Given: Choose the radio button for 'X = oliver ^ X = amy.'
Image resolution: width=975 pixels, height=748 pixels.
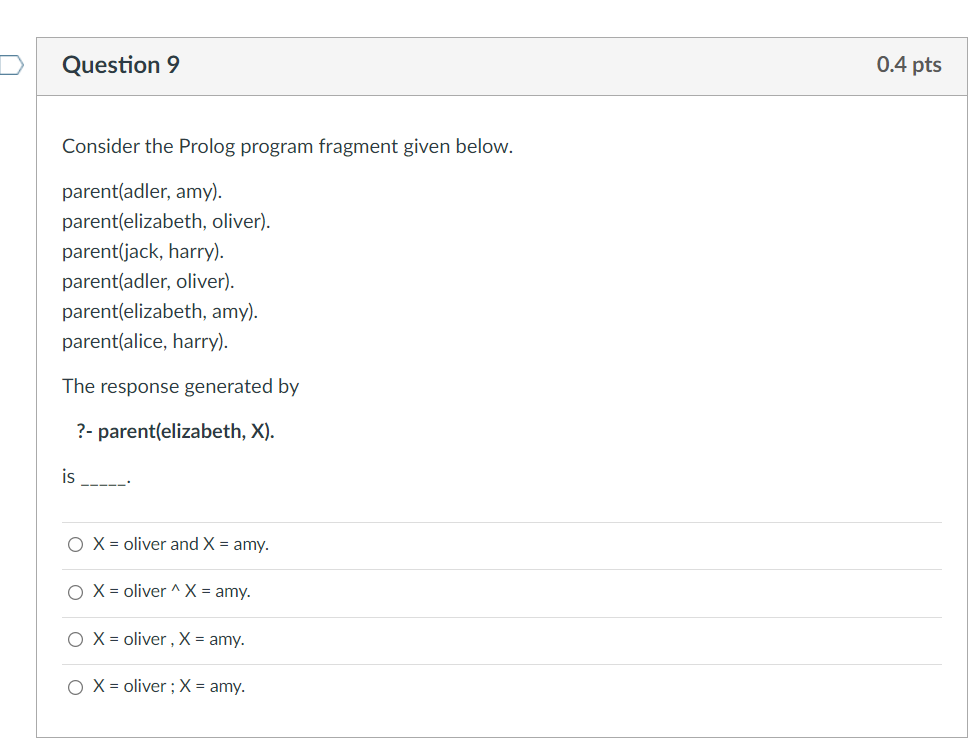Looking at the screenshot, I should 75,592.
